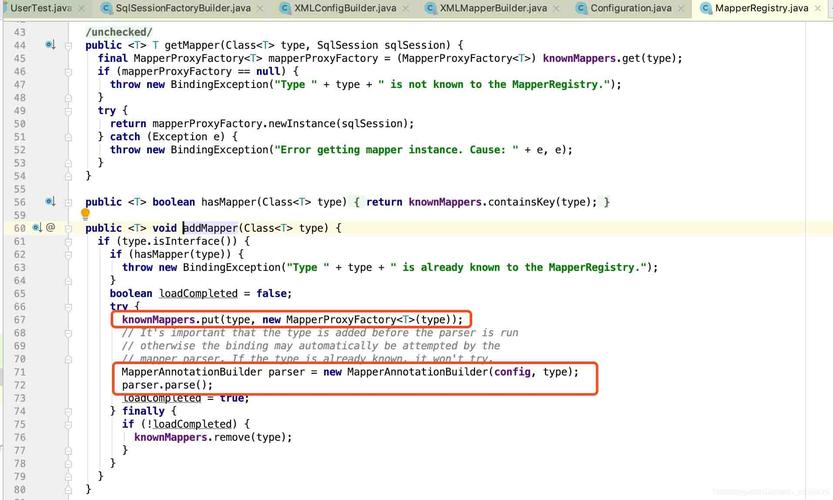Screen dimensions: 833x500
Task: Collapse the isInterface if block at line 61
Action: pyautogui.click(x=69, y=242)
